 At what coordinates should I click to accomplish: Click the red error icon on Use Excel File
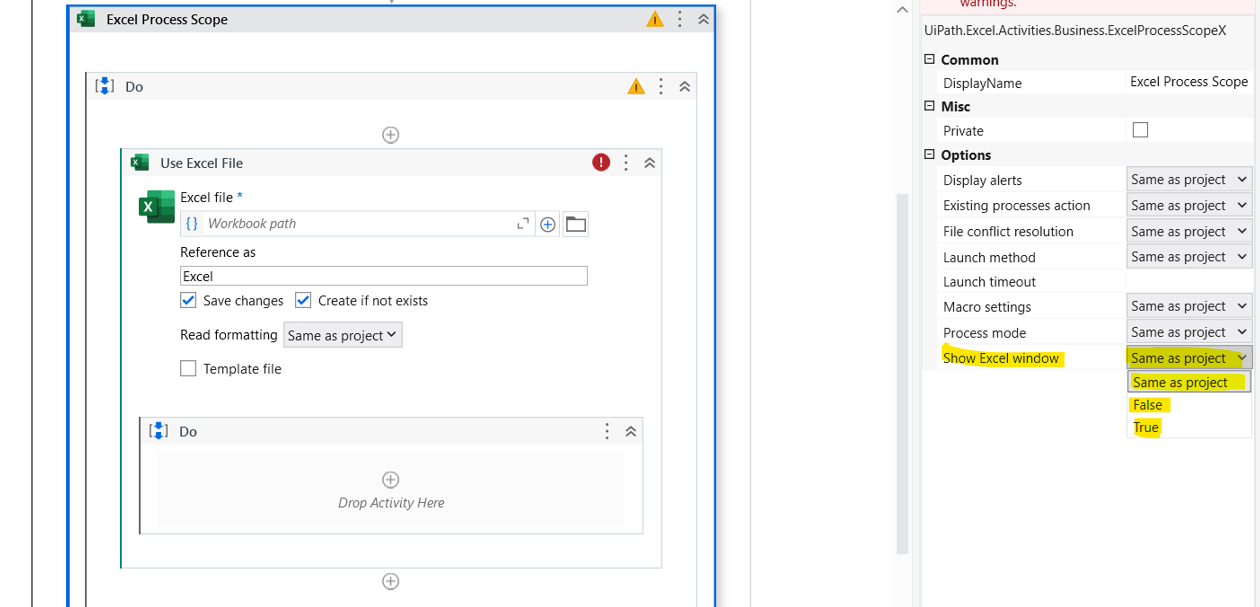point(601,162)
